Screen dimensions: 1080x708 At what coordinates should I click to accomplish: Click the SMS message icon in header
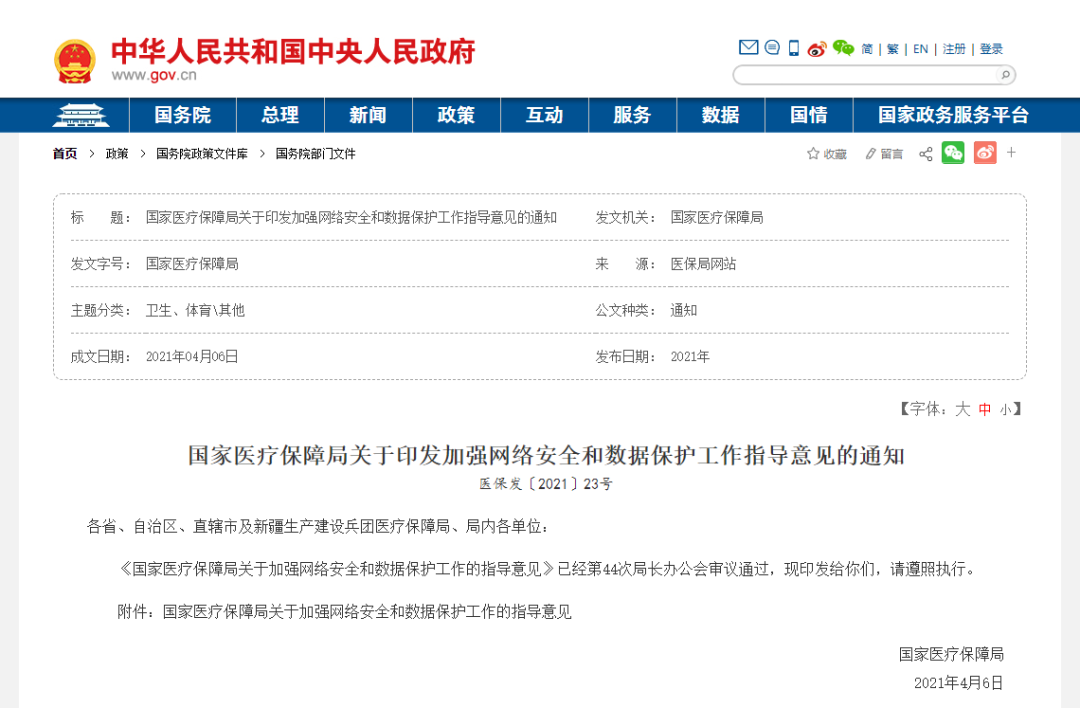tap(772, 47)
